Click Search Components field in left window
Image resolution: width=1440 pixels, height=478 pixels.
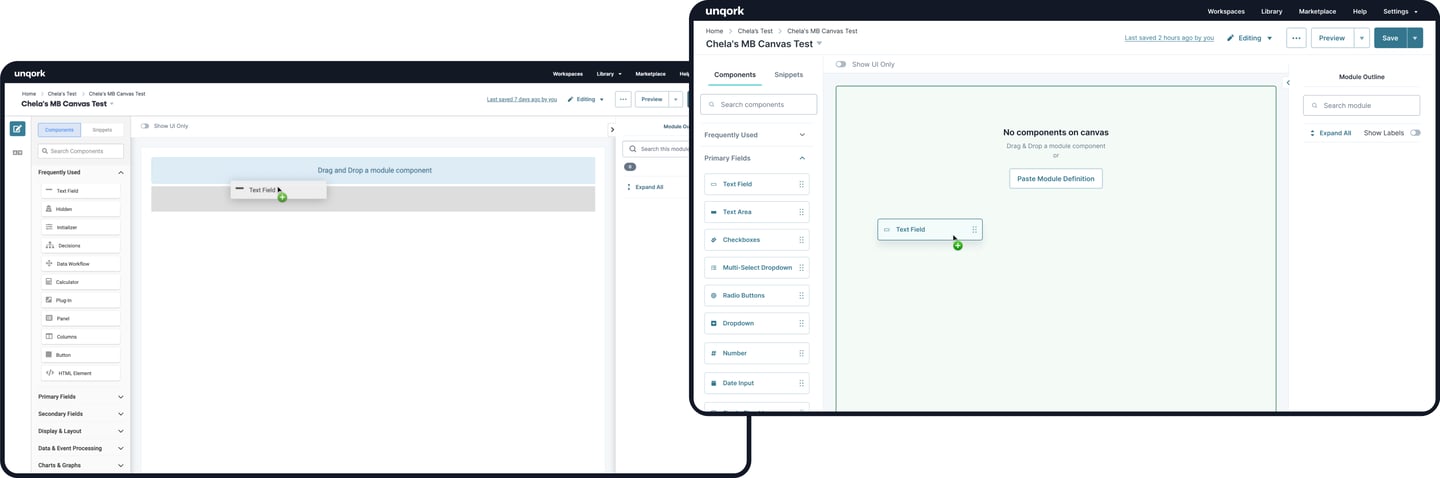[x=81, y=151]
